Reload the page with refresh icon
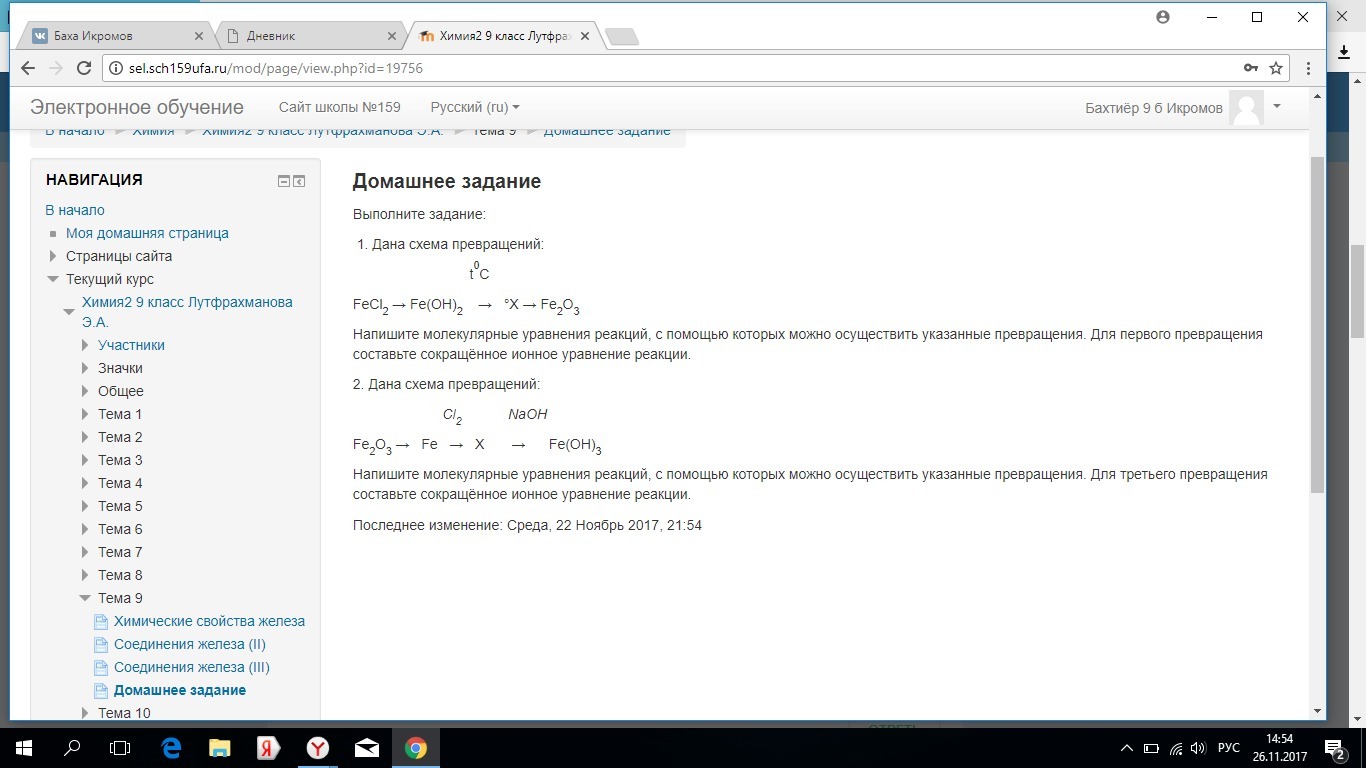Image resolution: width=1366 pixels, height=768 pixels. [85, 68]
